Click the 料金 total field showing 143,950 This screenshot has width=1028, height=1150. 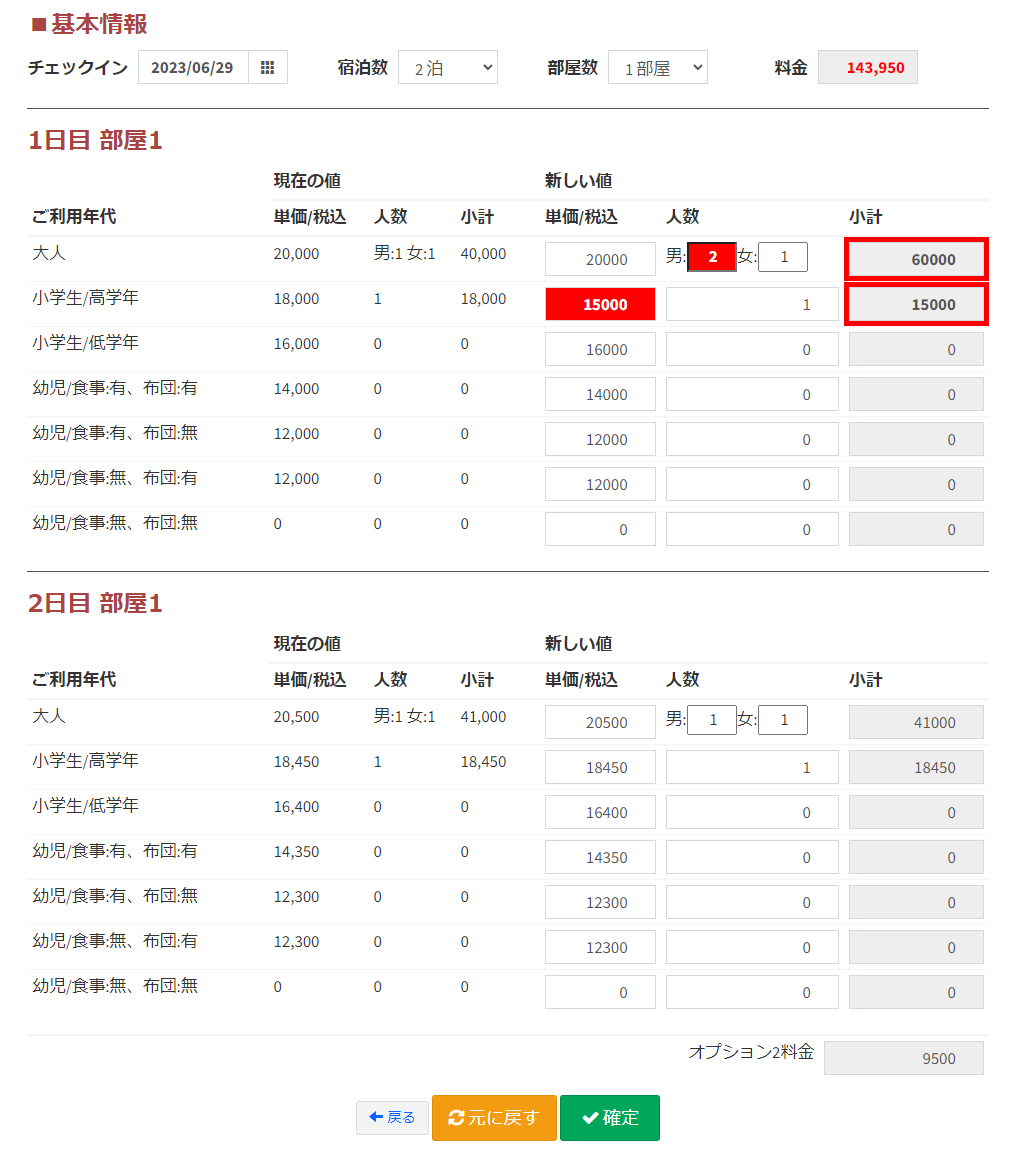(867, 67)
